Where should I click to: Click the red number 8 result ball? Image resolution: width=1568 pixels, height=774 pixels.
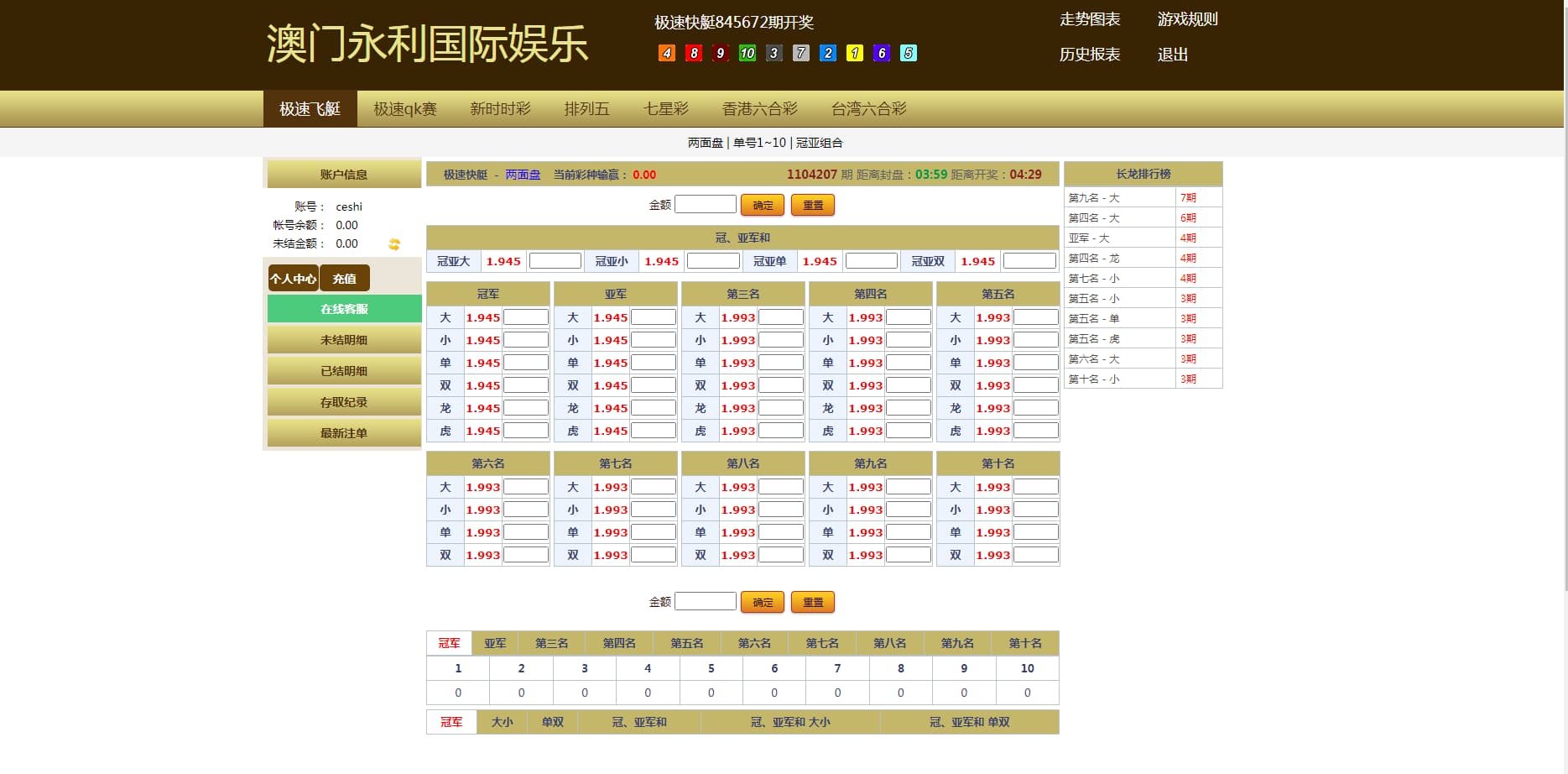pos(694,53)
